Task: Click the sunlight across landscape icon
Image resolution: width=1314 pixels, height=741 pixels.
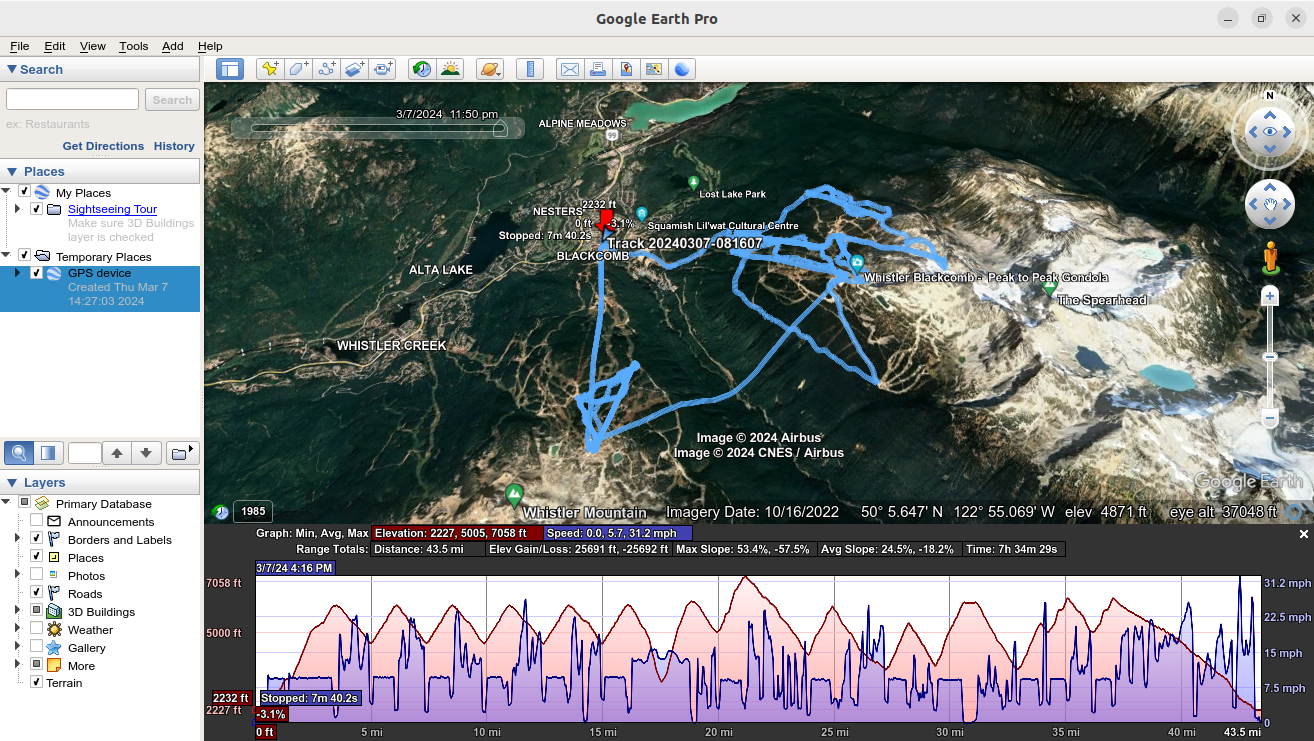Action: click(x=450, y=69)
